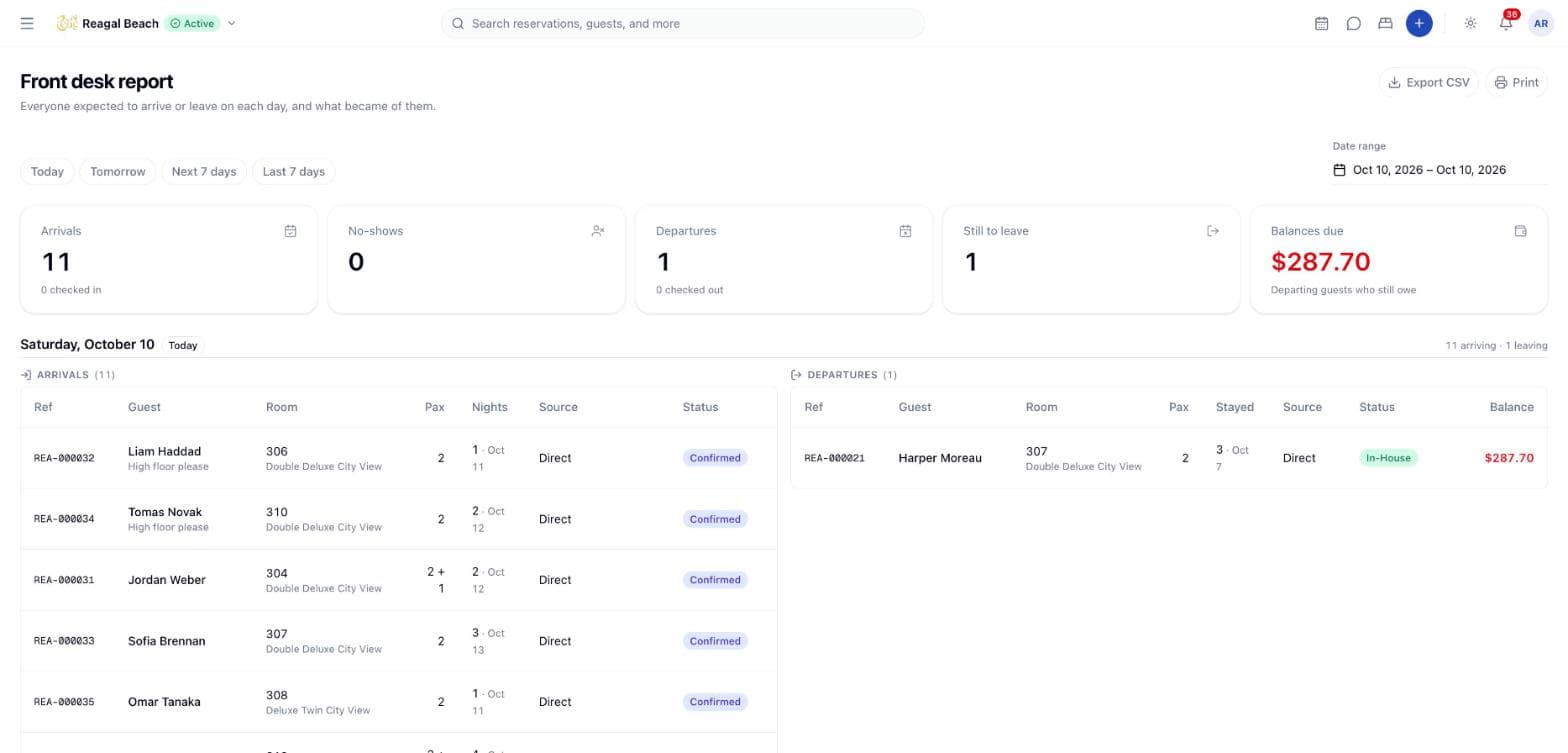Select the Tomorrow quick filter
This screenshot has width=1568, height=753.
pos(118,171)
